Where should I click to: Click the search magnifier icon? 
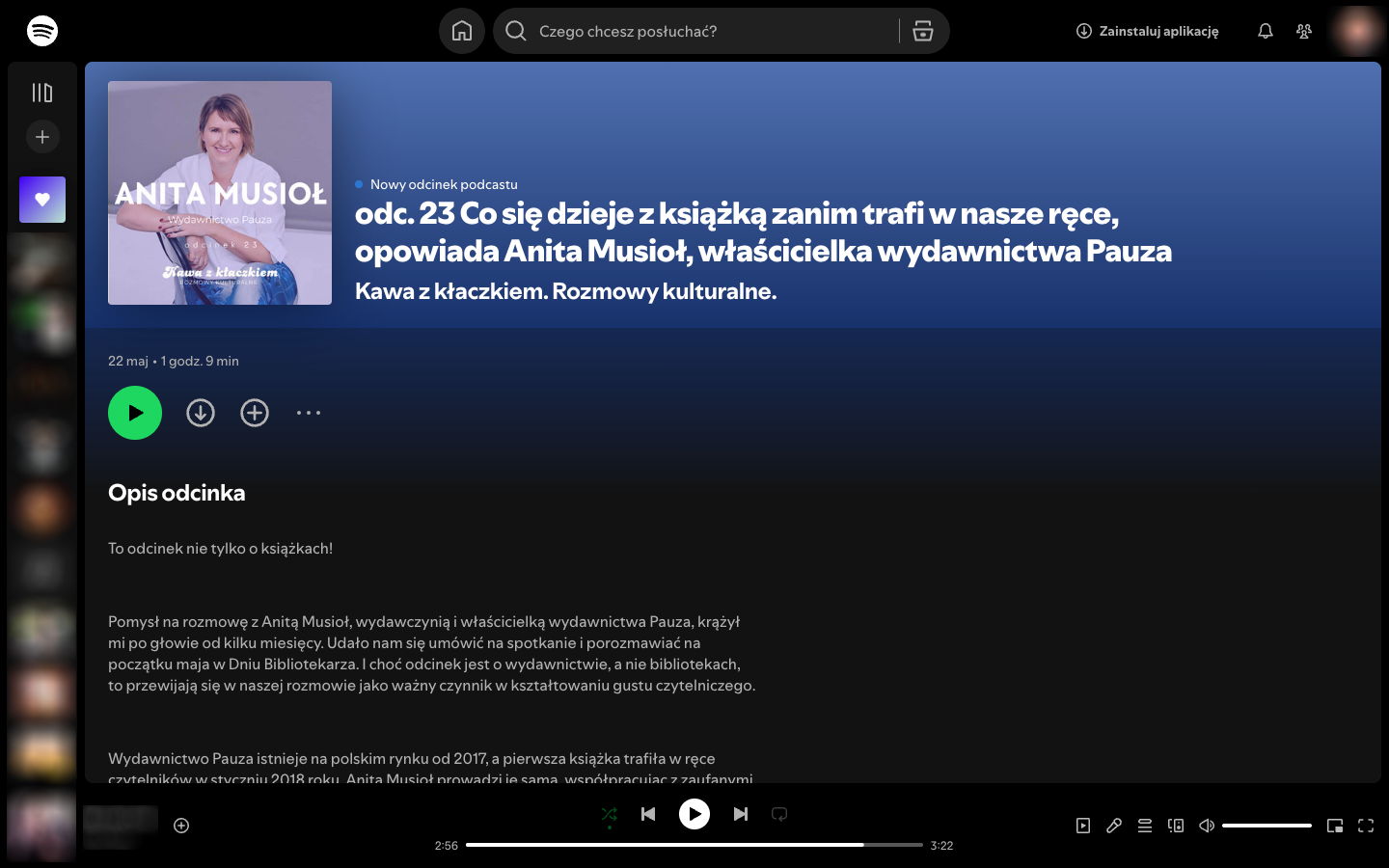pyautogui.click(x=516, y=31)
